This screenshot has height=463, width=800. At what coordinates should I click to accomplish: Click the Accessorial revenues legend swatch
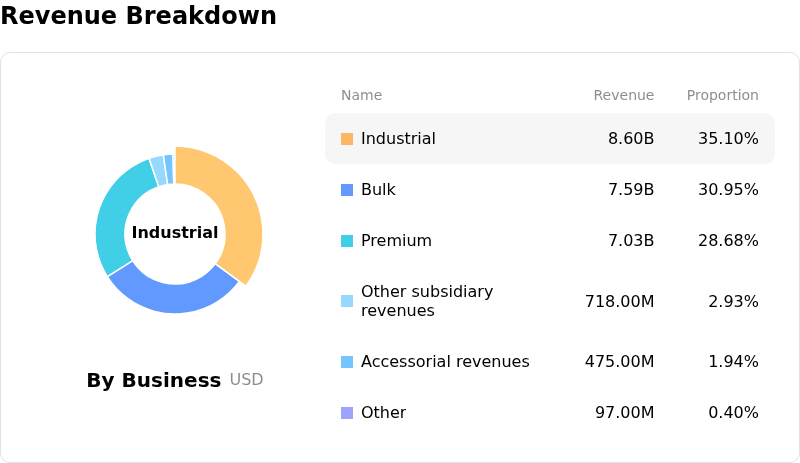347,362
